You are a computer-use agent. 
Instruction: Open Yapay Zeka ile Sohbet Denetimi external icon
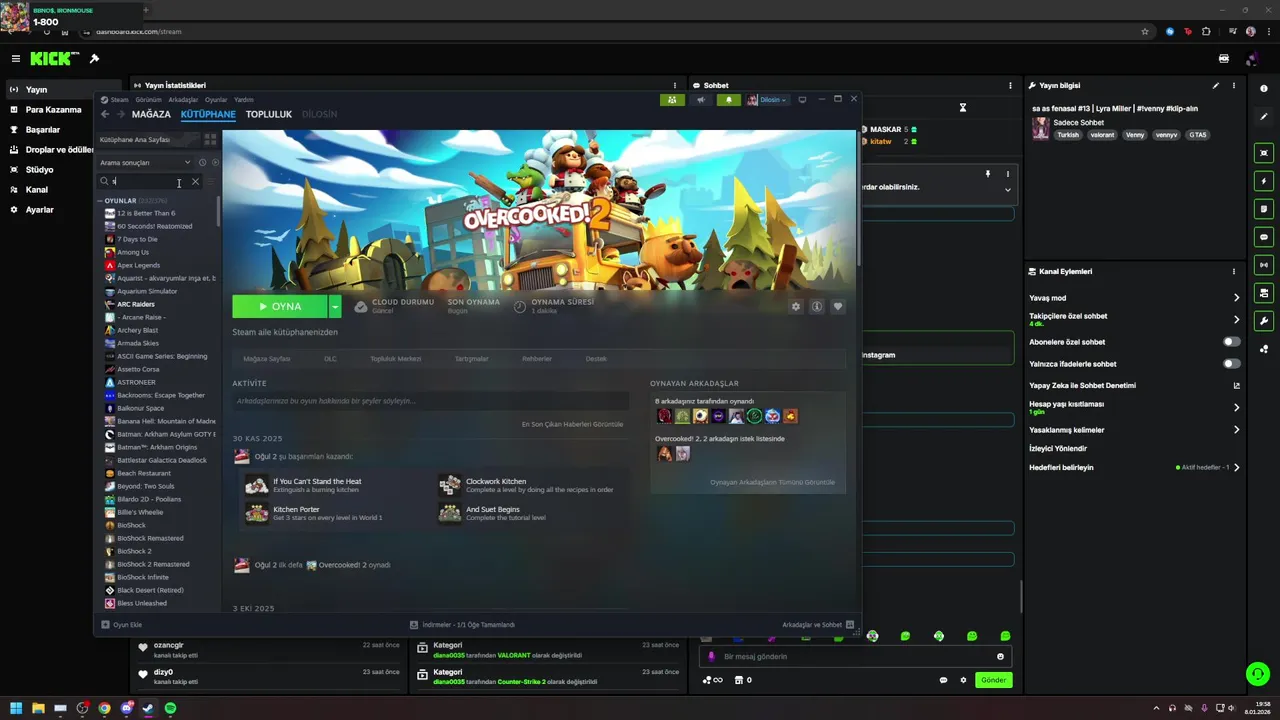click(1236, 386)
